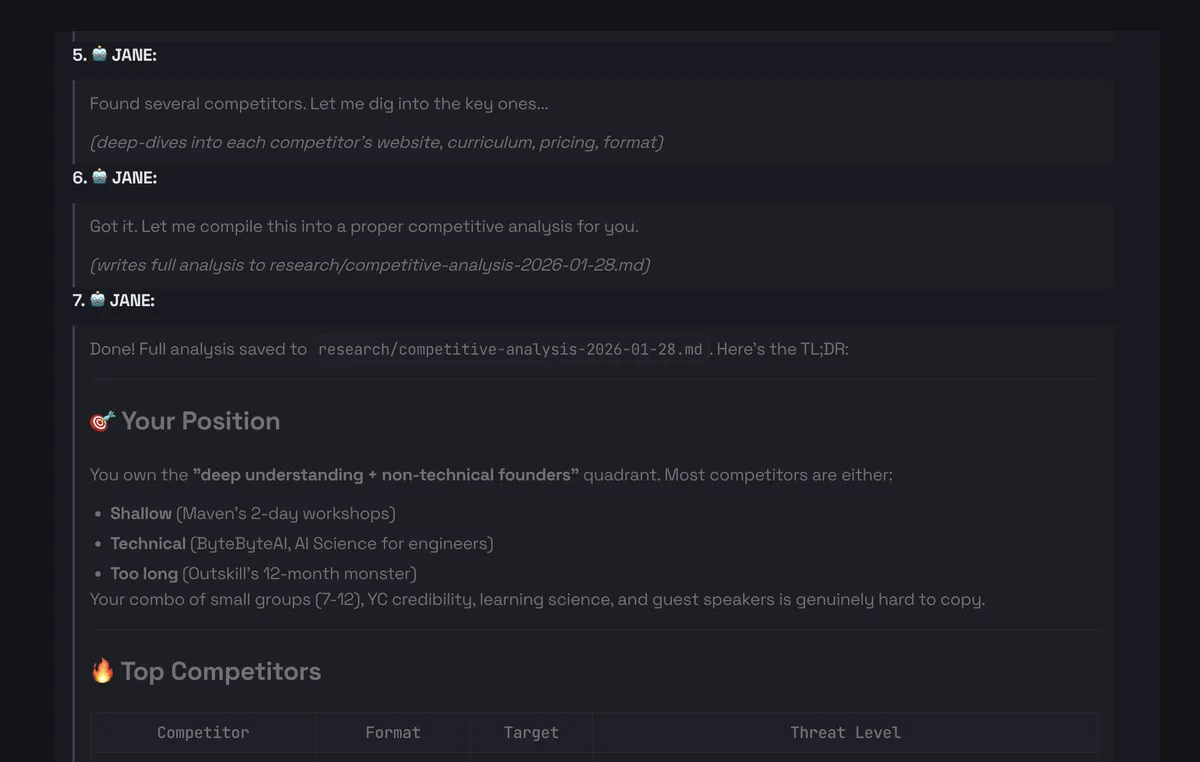The width and height of the screenshot is (1200, 762).
Task: Click the bold deep understanding quadrant phrase
Action: (385, 475)
